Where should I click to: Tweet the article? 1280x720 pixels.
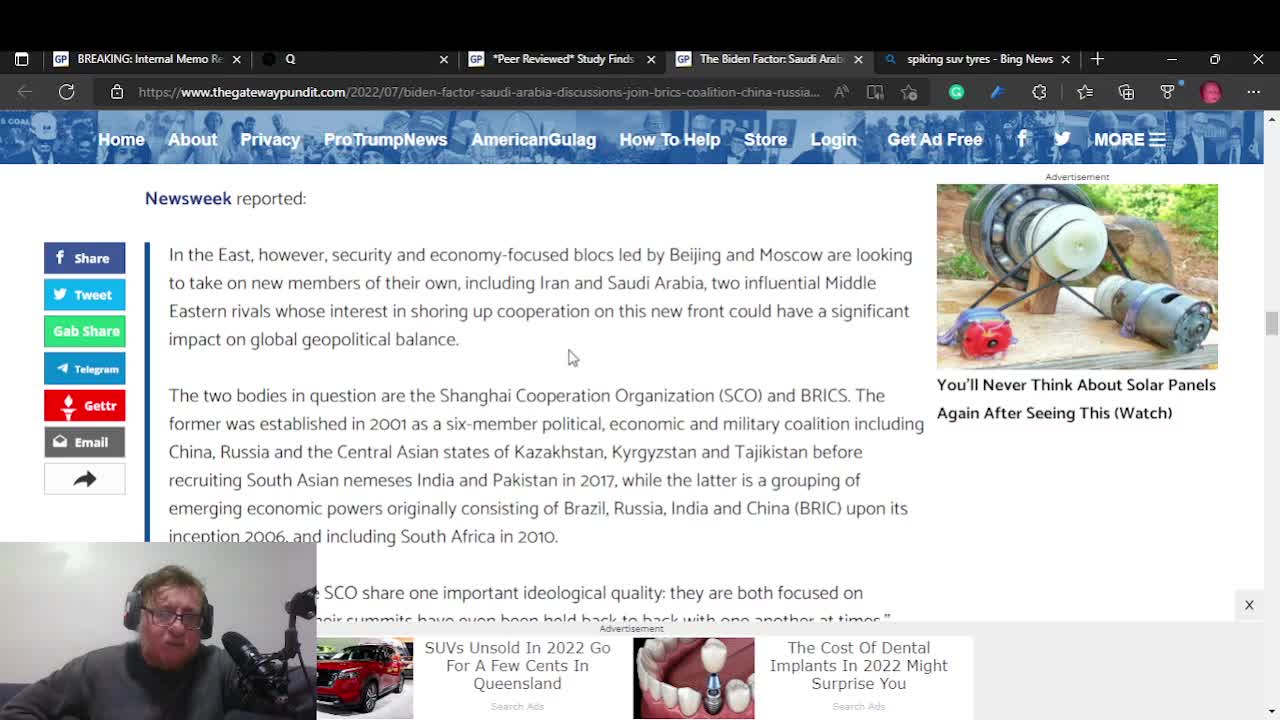point(84,295)
